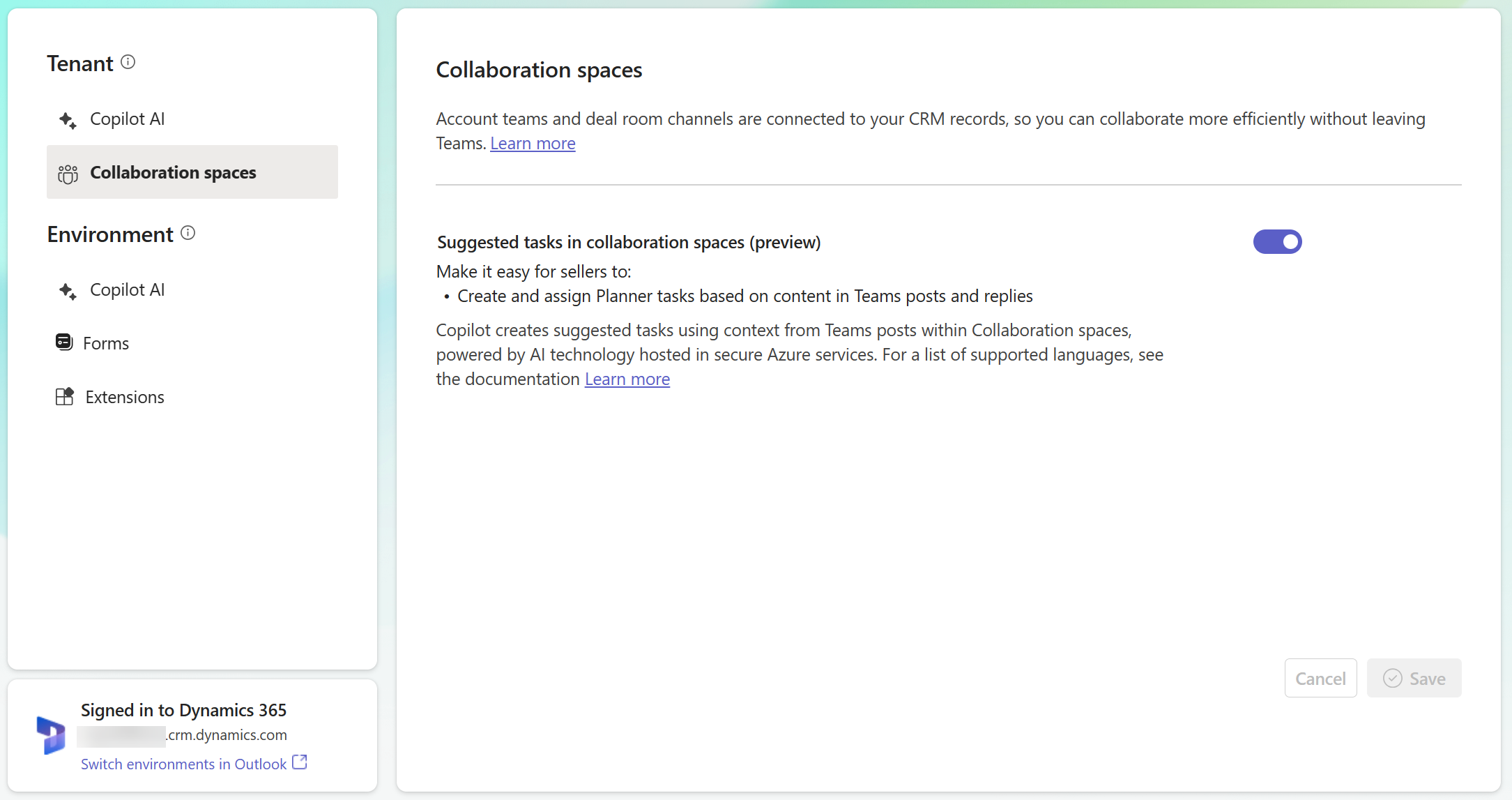
Task: Click the Copilot AI icon under Tenant
Action: [x=69, y=118]
